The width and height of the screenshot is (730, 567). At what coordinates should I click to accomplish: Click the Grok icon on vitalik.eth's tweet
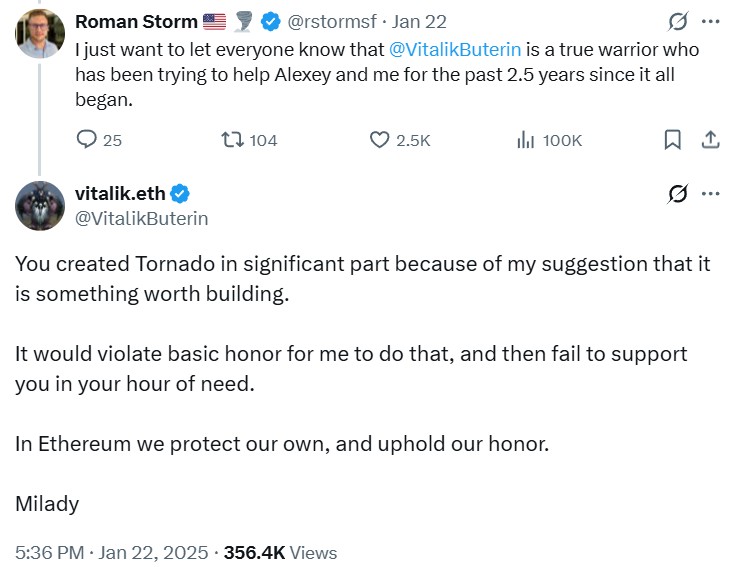pos(677,194)
